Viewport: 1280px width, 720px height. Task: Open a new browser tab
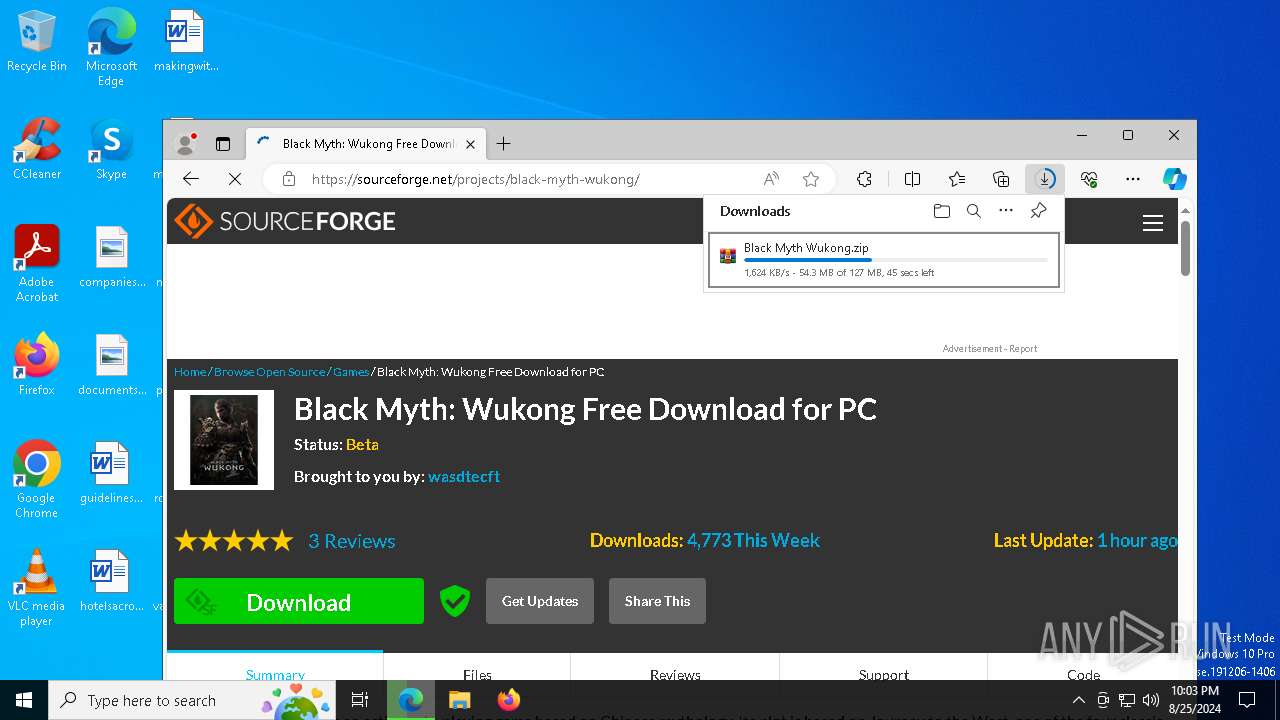(503, 144)
